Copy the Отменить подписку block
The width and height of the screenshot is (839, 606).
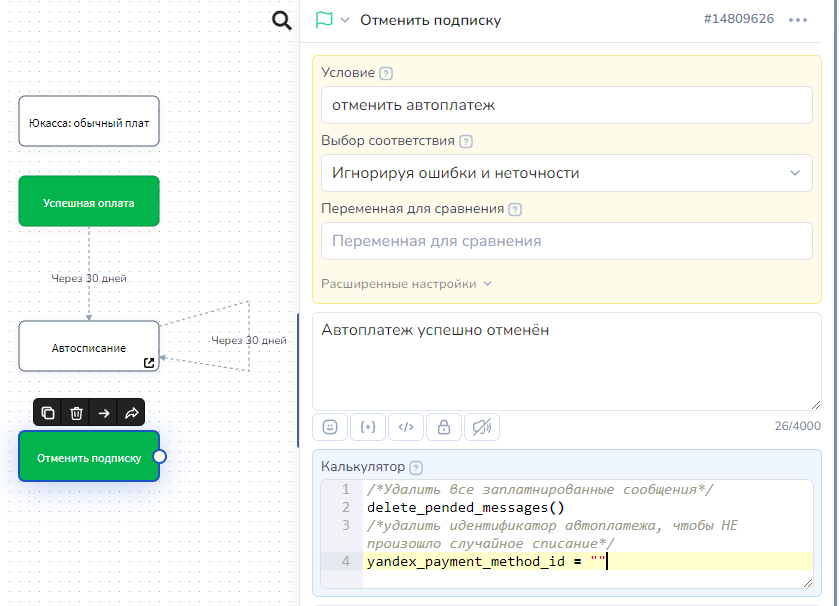(48, 413)
